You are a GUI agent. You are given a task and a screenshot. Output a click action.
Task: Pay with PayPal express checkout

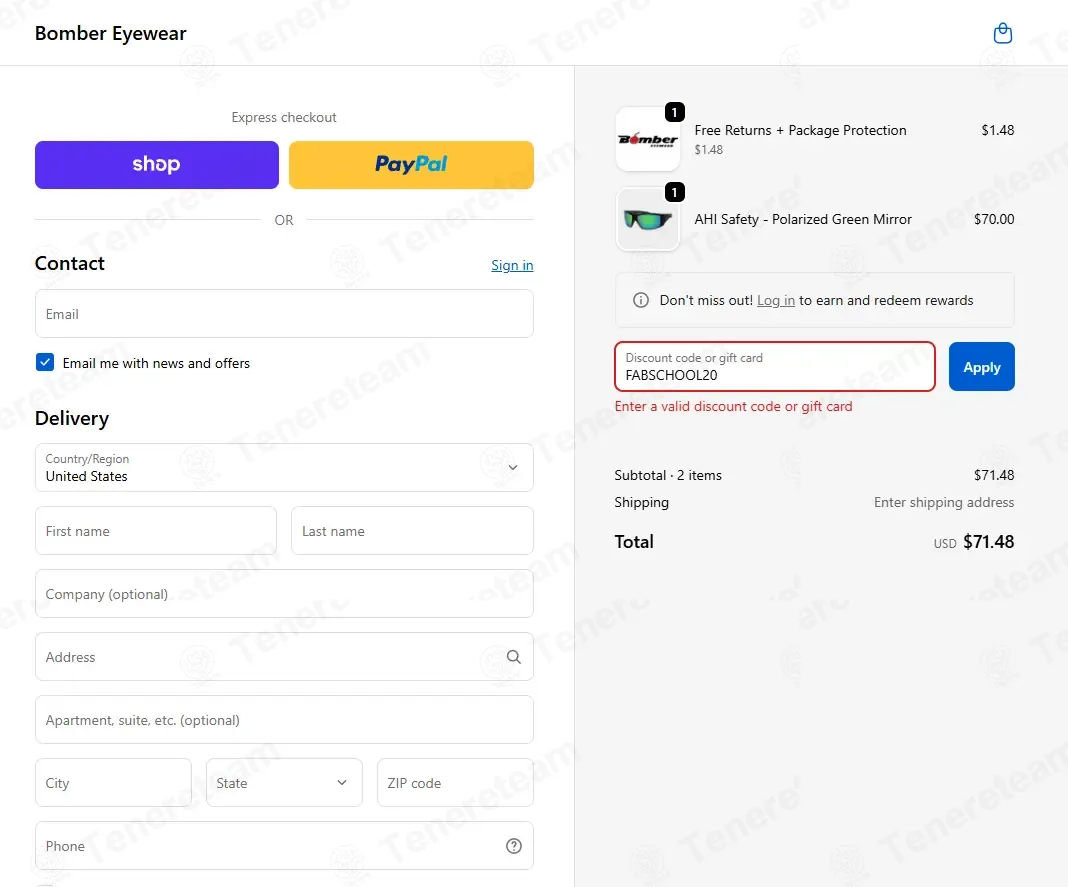point(411,165)
